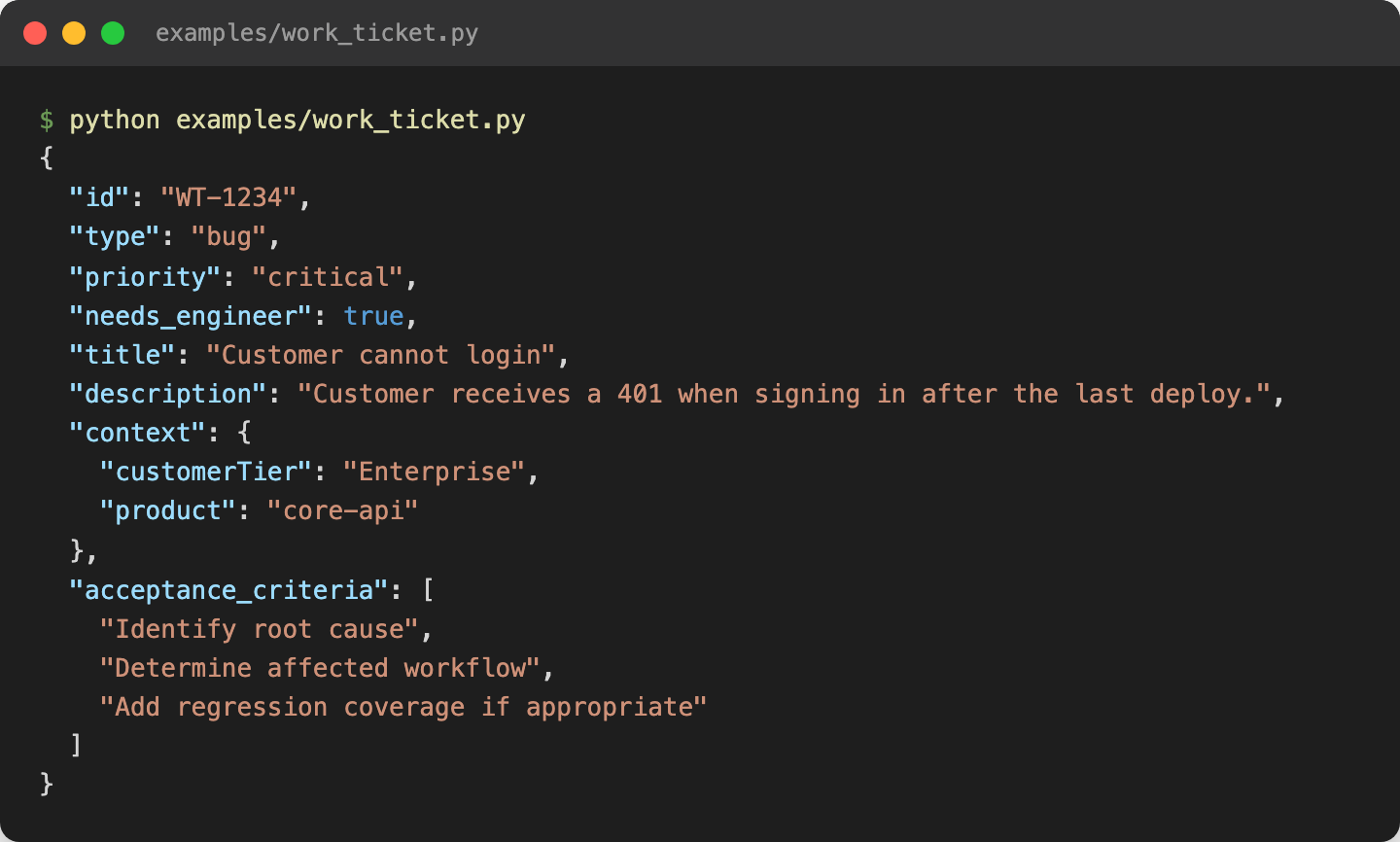Click the "critical" priority value
Viewport: 1400px width, 842px height.
pyautogui.click(x=328, y=277)
